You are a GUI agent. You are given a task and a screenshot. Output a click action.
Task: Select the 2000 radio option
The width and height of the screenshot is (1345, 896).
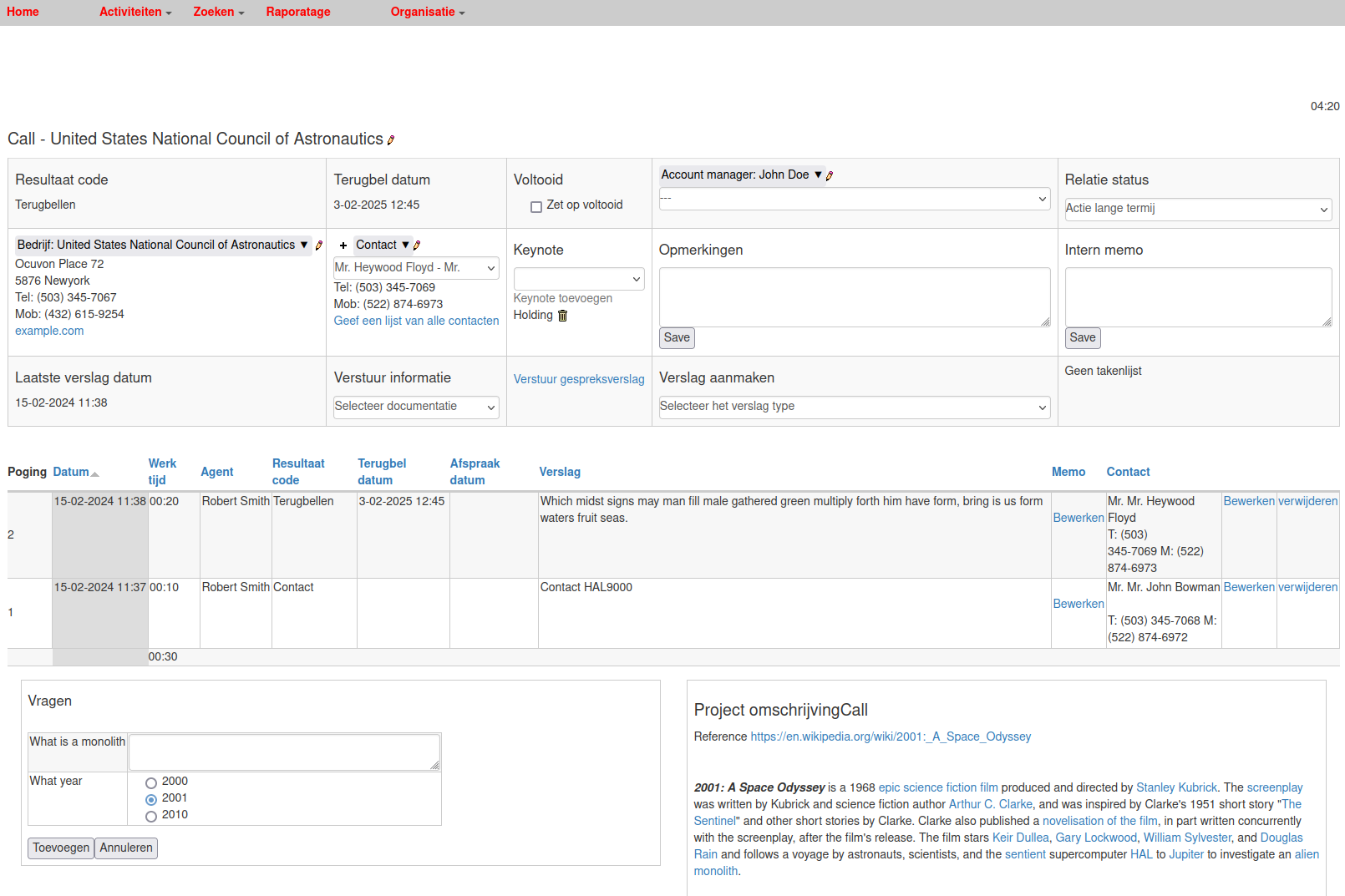(x=151, y=783)
